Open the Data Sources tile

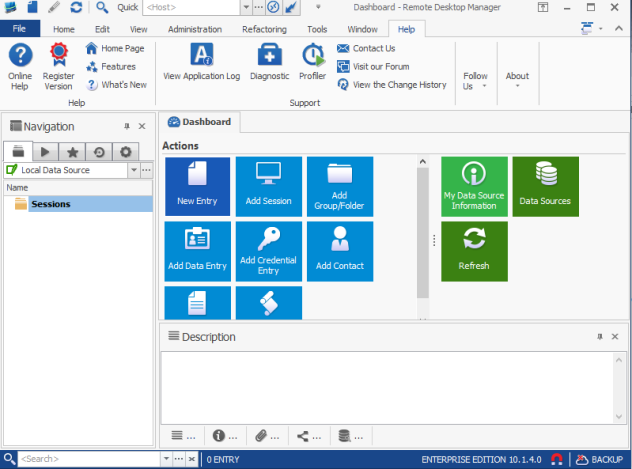point(545,187)
